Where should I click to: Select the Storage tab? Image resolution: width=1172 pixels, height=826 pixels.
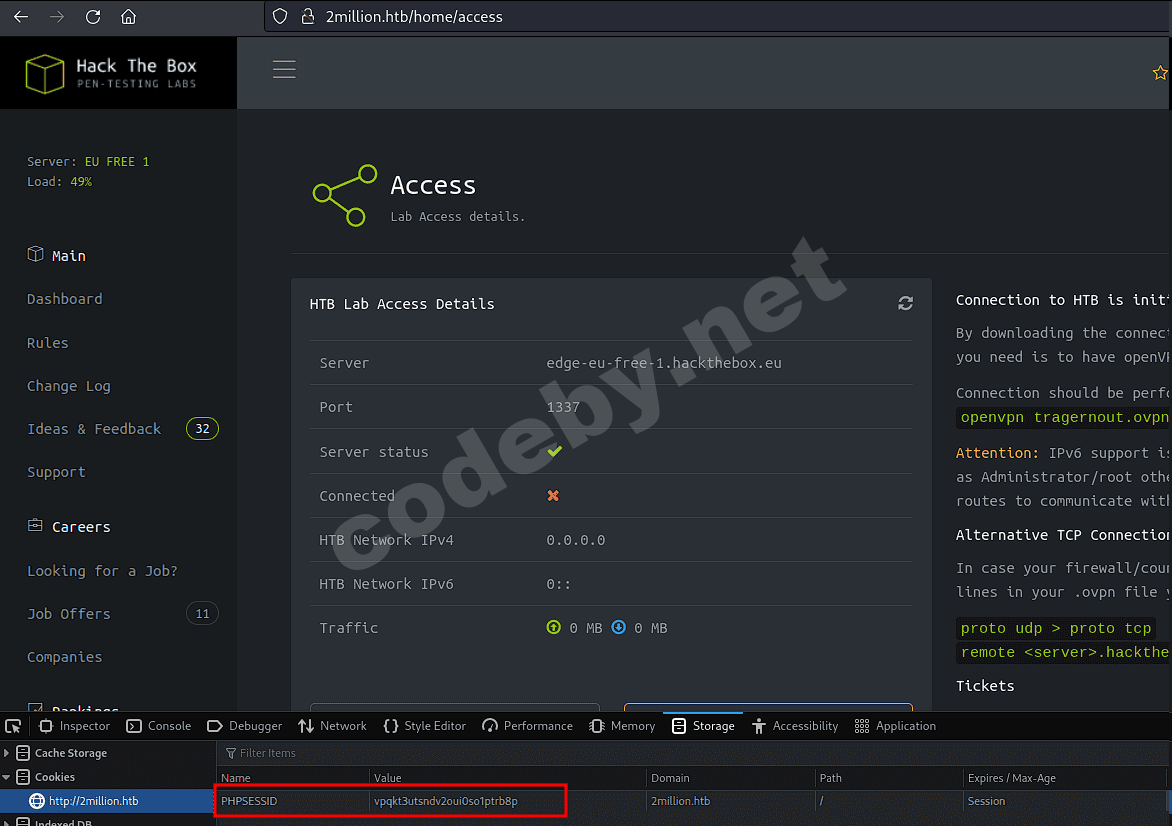[x=703, y=726]
